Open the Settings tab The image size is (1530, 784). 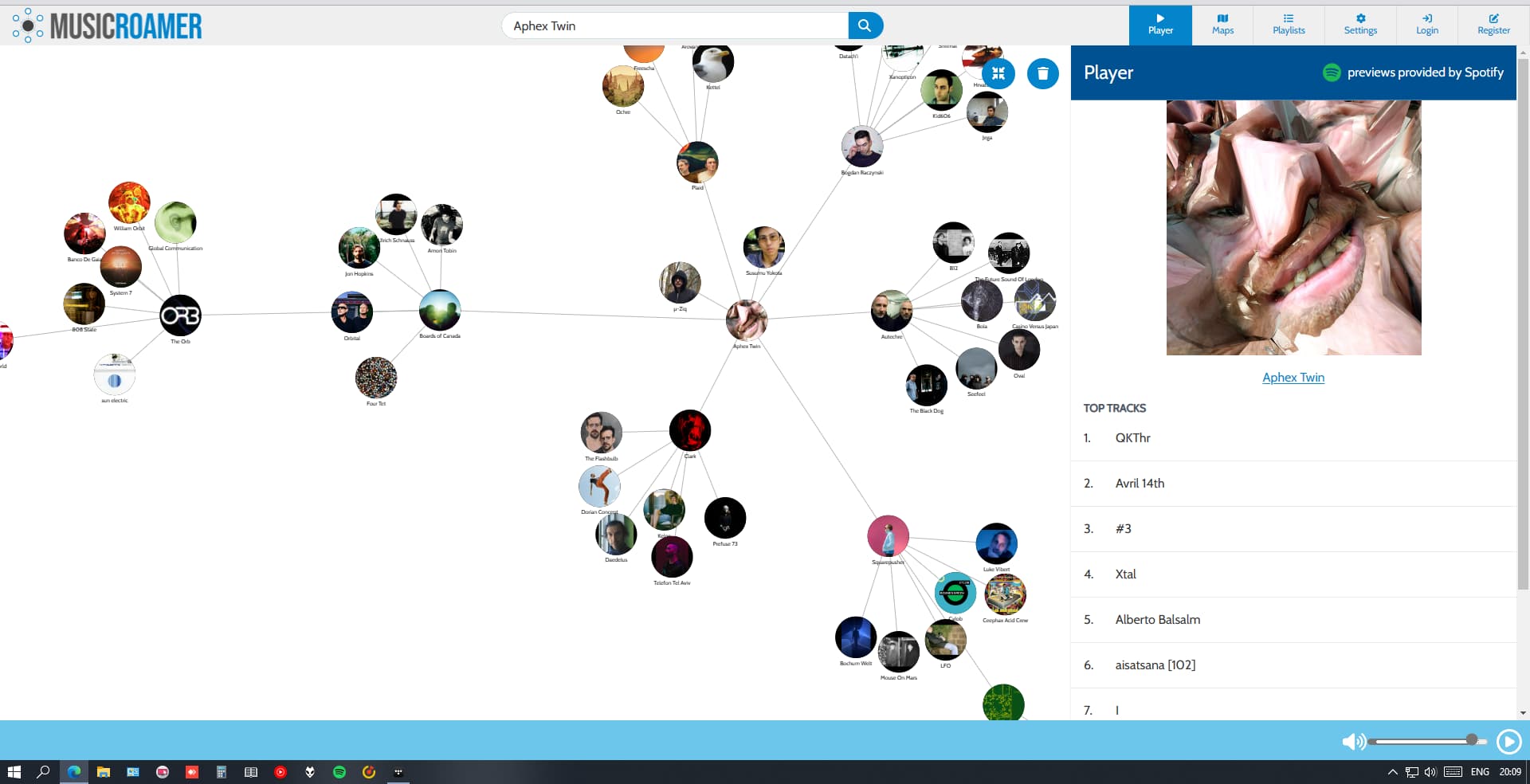tap(1360, 25)
